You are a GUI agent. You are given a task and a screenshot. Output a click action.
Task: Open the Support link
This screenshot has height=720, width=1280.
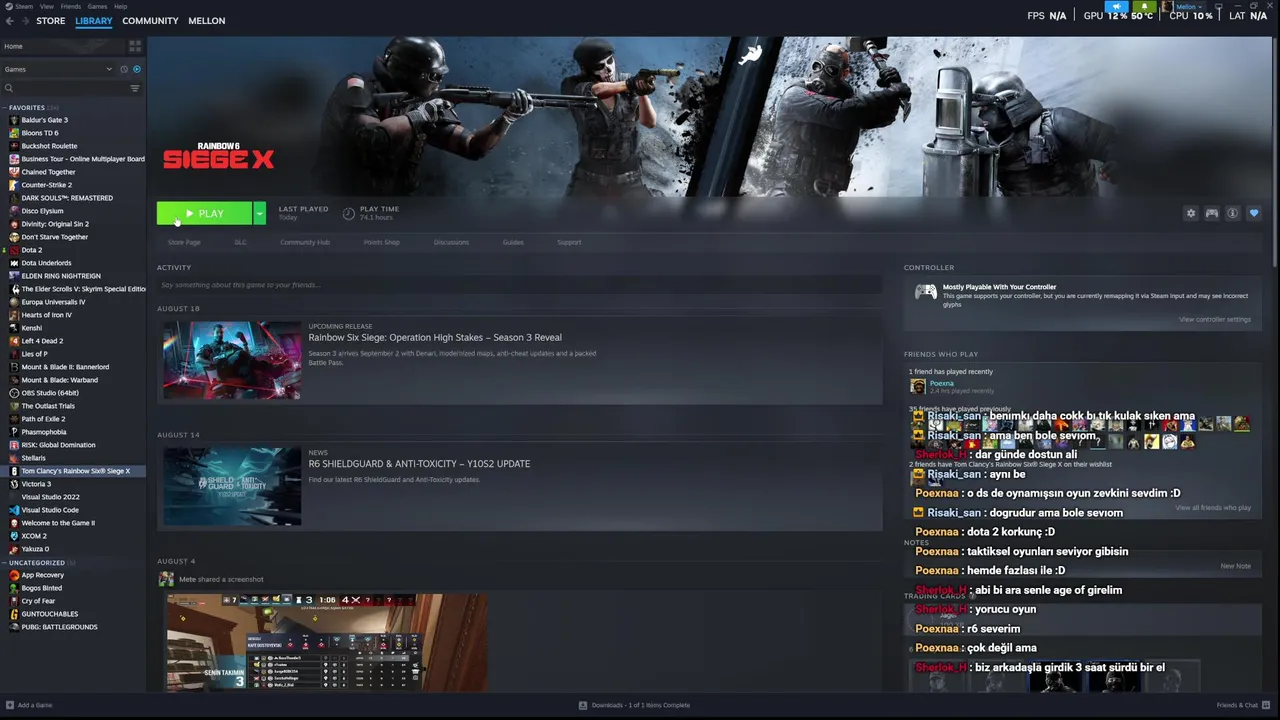pos(569,242)
